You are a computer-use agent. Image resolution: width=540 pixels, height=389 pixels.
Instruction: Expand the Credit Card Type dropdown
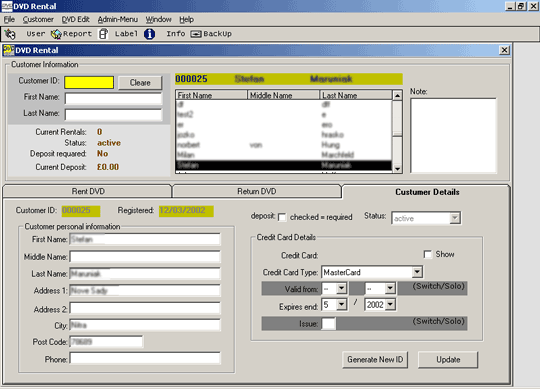[417, 272]
